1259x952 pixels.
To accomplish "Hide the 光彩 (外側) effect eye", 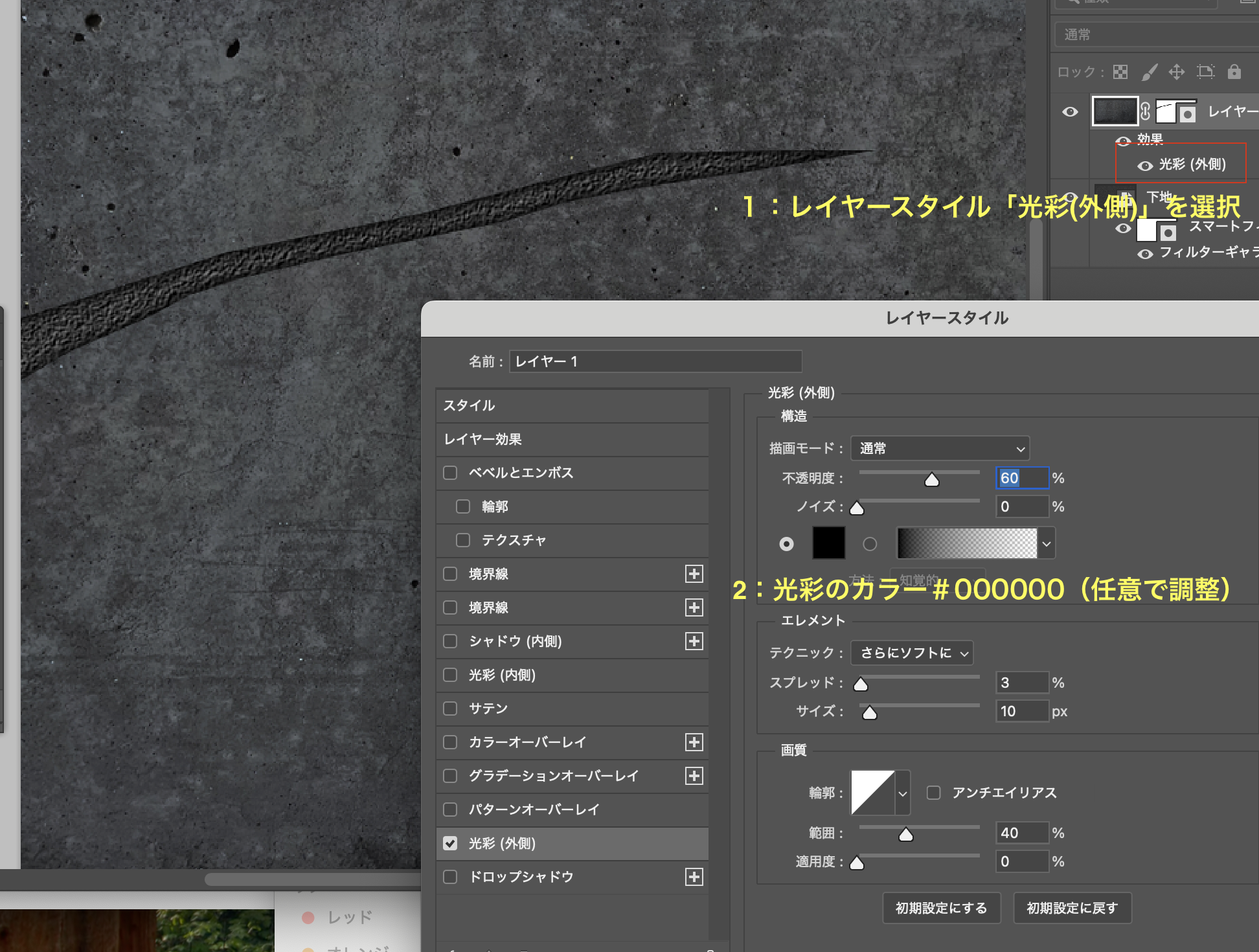I will (x=1145, y=166).
